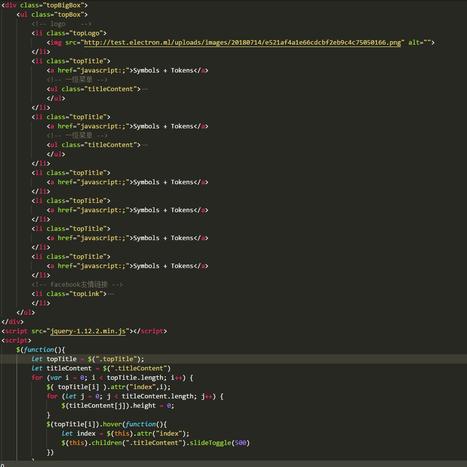Click the $( topTitle[i] ).attr("index",i) line
Viewport: 467px width, 467px height.
[109, 387]
